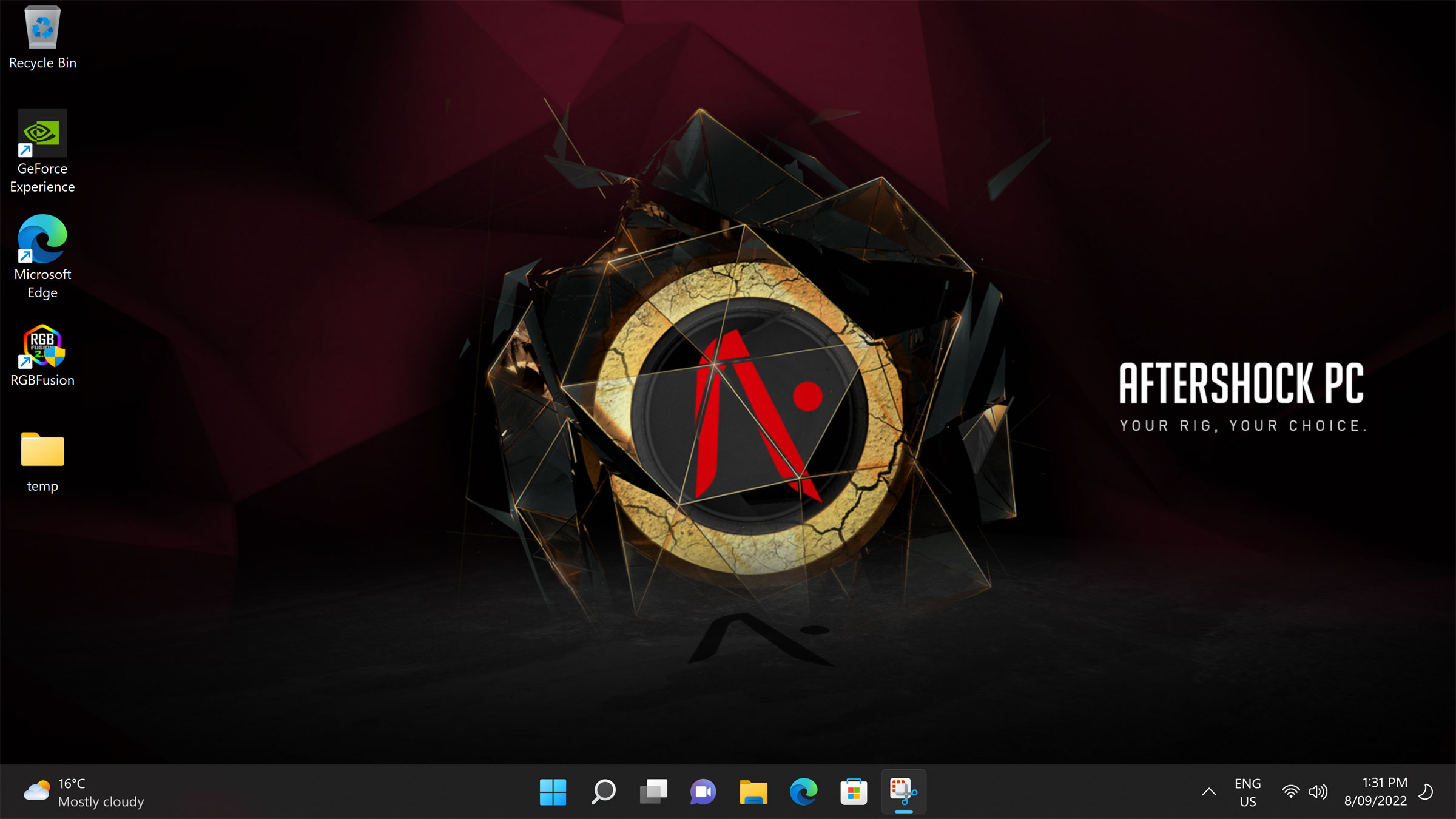Open the clock showing 1:31 PM
The width and height of the screenshot is (1456, 819).
(x=1376, y=792)
